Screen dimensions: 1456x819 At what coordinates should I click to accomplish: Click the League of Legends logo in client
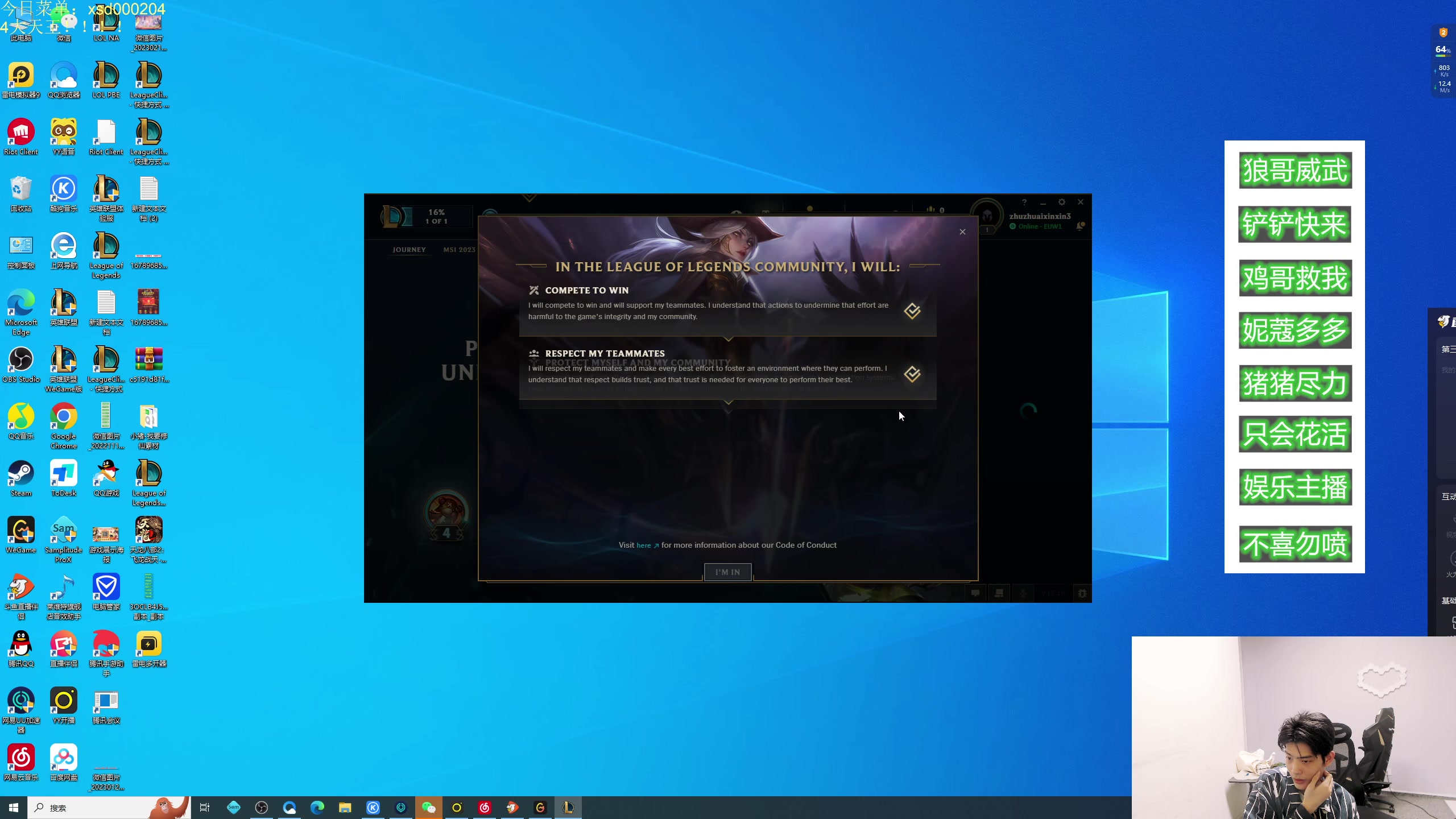[392, 216]
